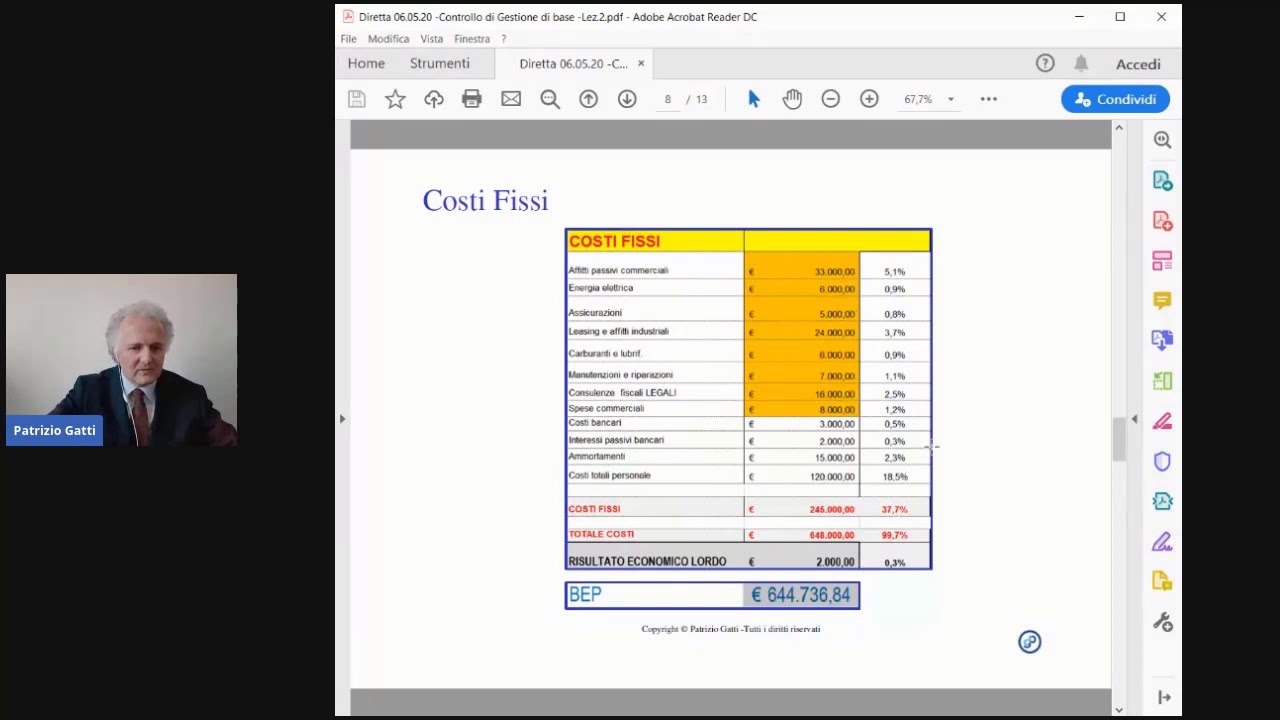Viewport: 1280px width, 720px height.
Task: Open the Modifica menu
Action: click(x=388, y=39)
